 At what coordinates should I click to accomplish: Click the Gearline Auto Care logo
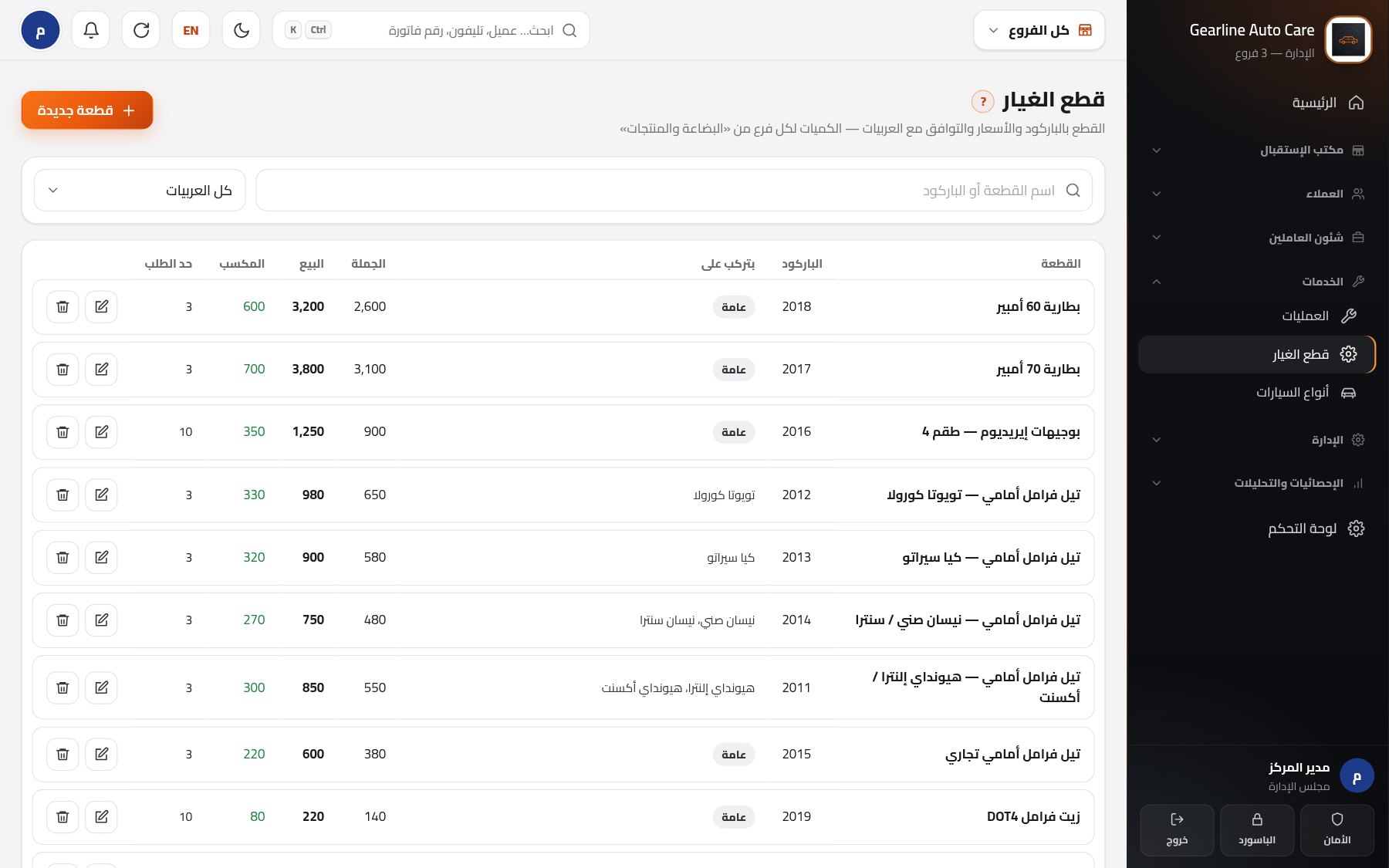pyautogui.click(x=1348, y=39)
